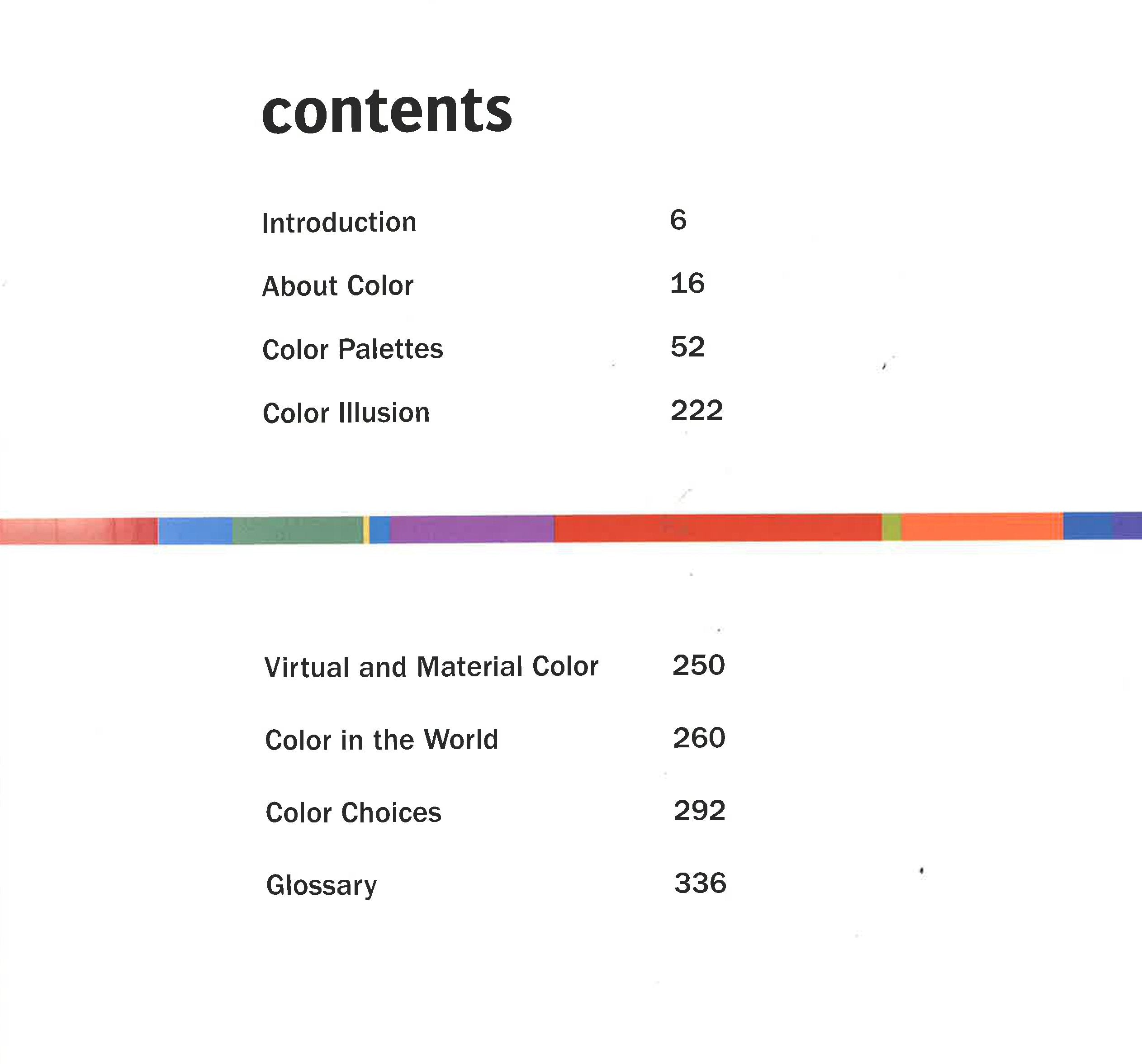Select the Color Palettes entry
Viewport: 1142px width, 1064px height.
[353, 349]
